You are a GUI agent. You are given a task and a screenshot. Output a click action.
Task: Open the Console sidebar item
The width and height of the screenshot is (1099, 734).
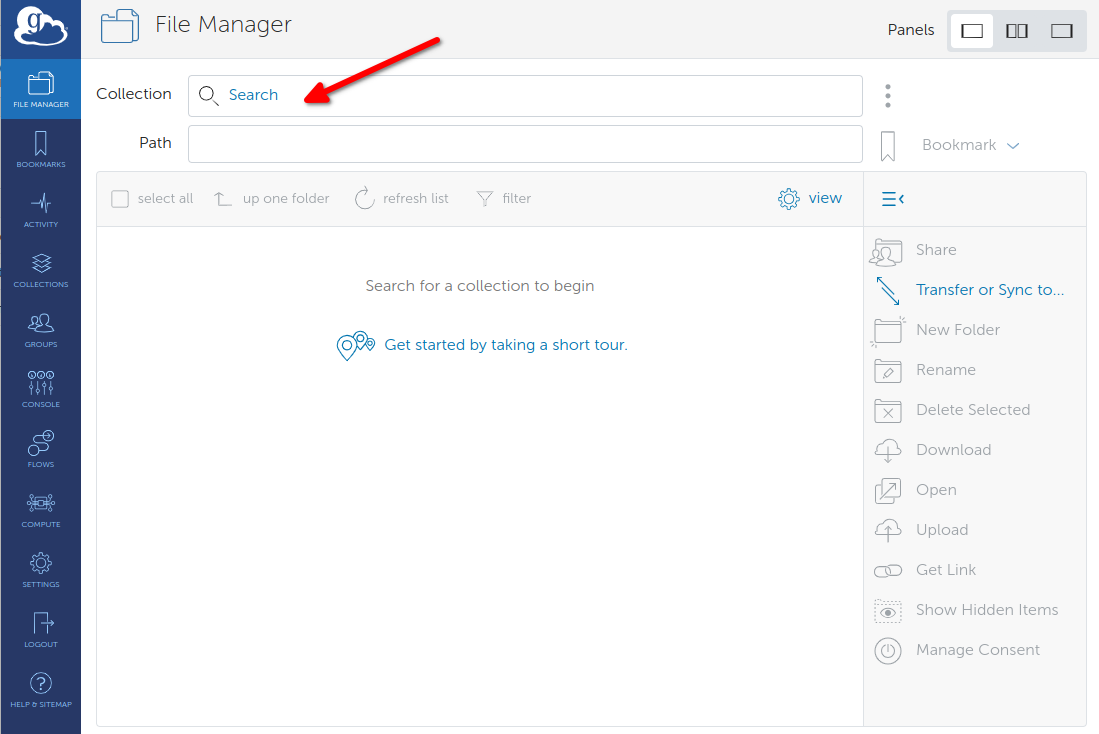pos(41,389)
